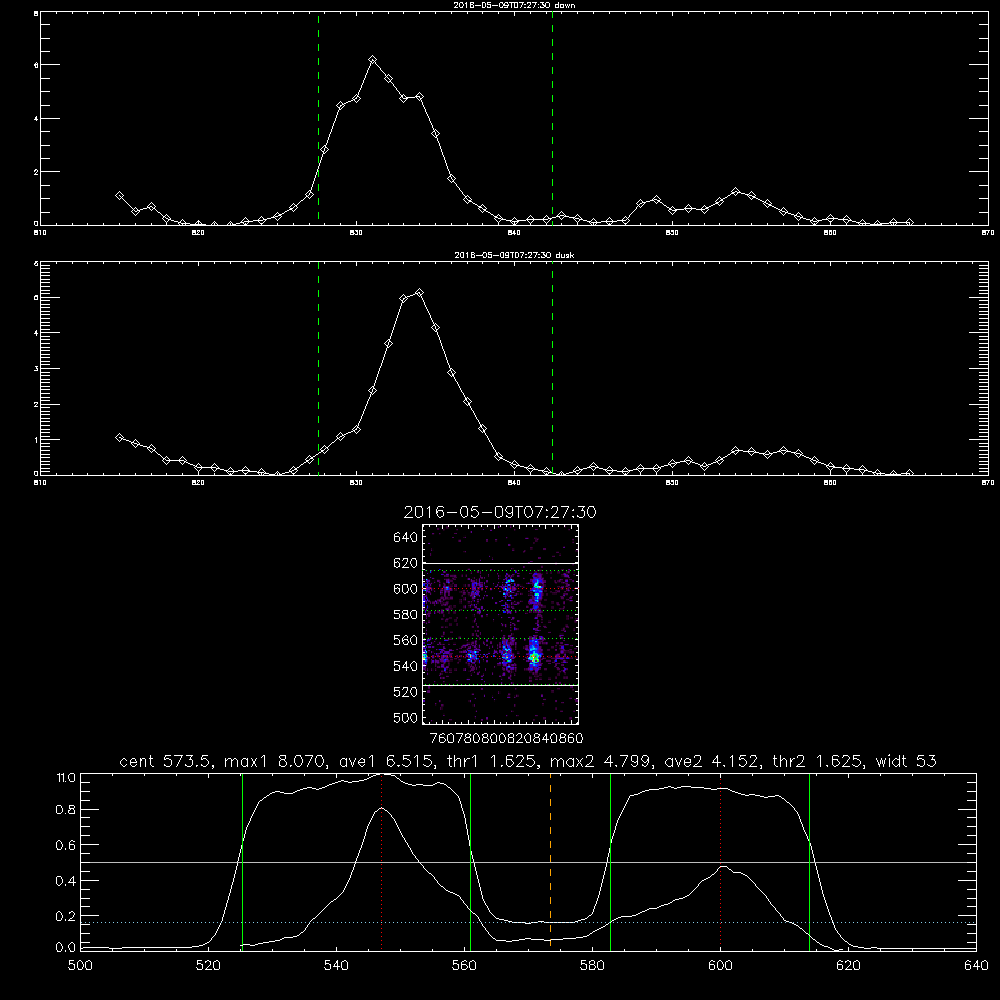Image resolution: width=1000 pixels, height=1000 pixels.
Task: Click the dotted threshold line in profile plot
Action: coord(529,922)
